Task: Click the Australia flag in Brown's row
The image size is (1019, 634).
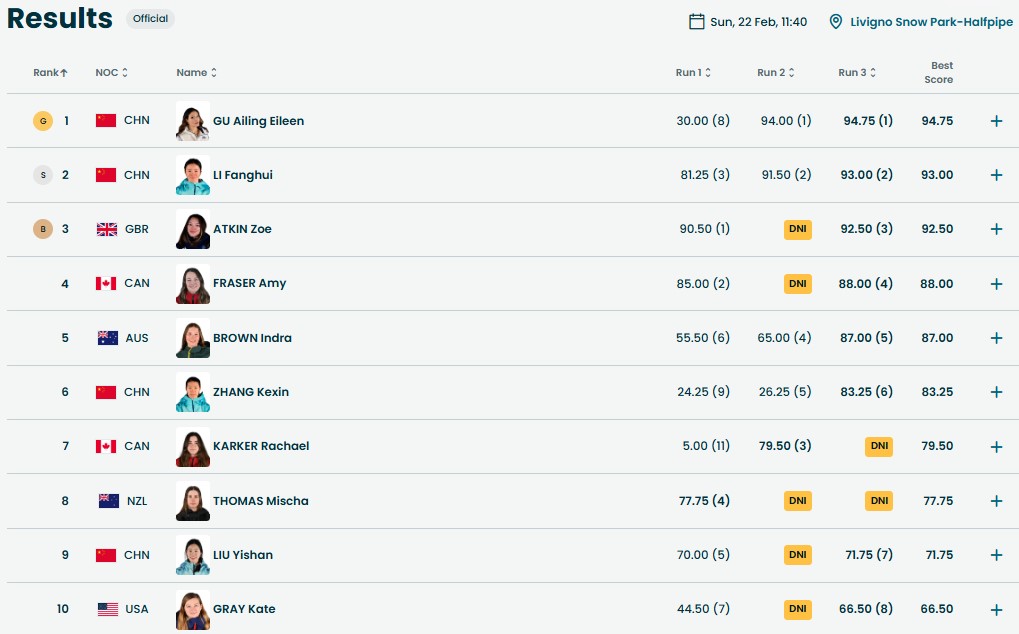Action: click(x=107, y=338)
